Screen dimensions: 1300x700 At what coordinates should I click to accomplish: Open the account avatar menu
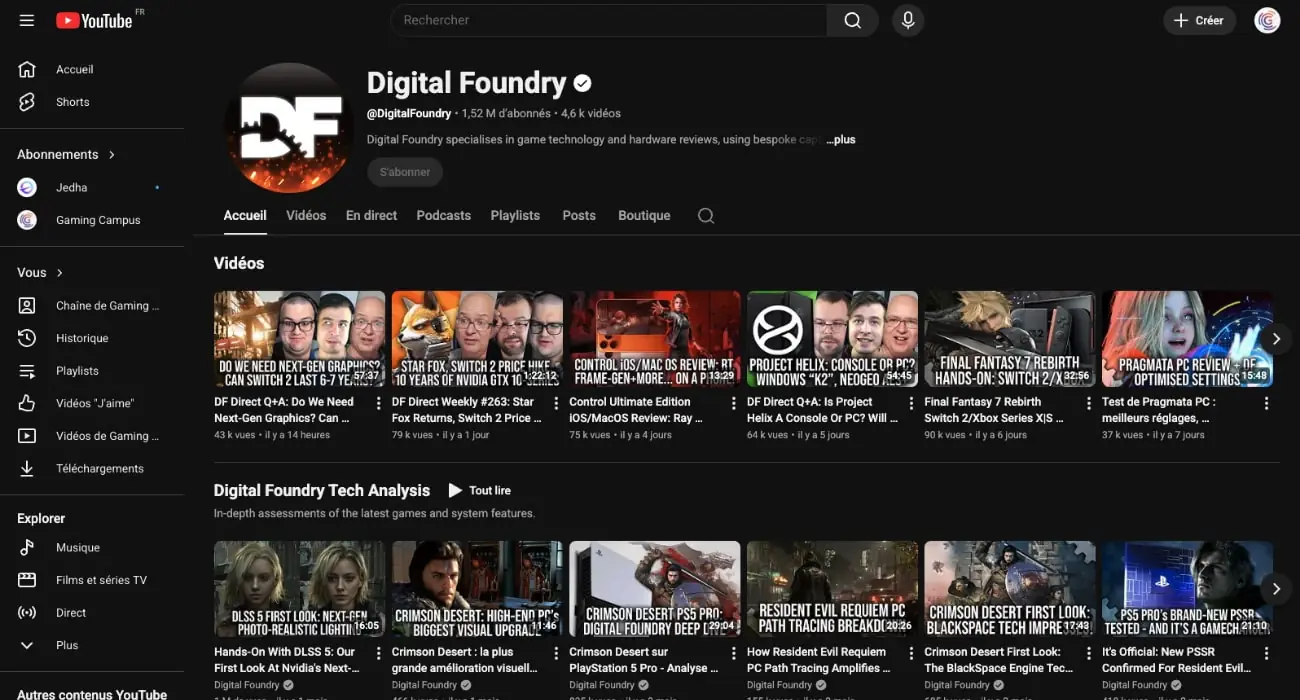click(x=1267, y=20)
